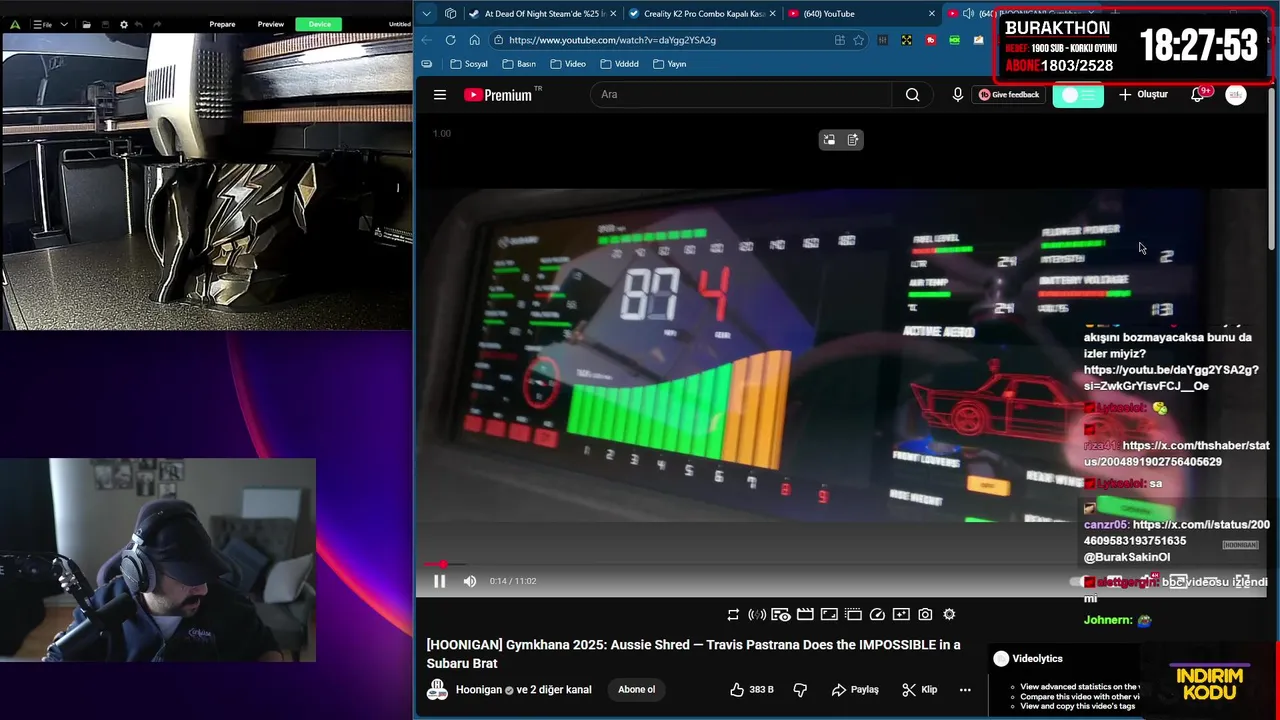
Task: Click the list-with-eye icon below the player
Action: tap(781, 615)
